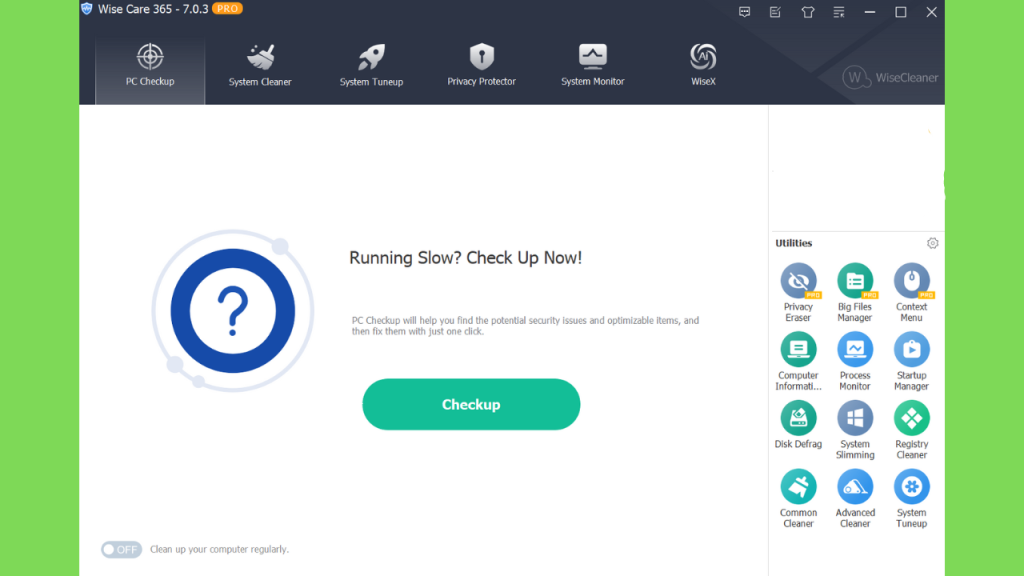Click the green Checkup button
Viewport: 1024px width, 576px height.
coord(471,405)
